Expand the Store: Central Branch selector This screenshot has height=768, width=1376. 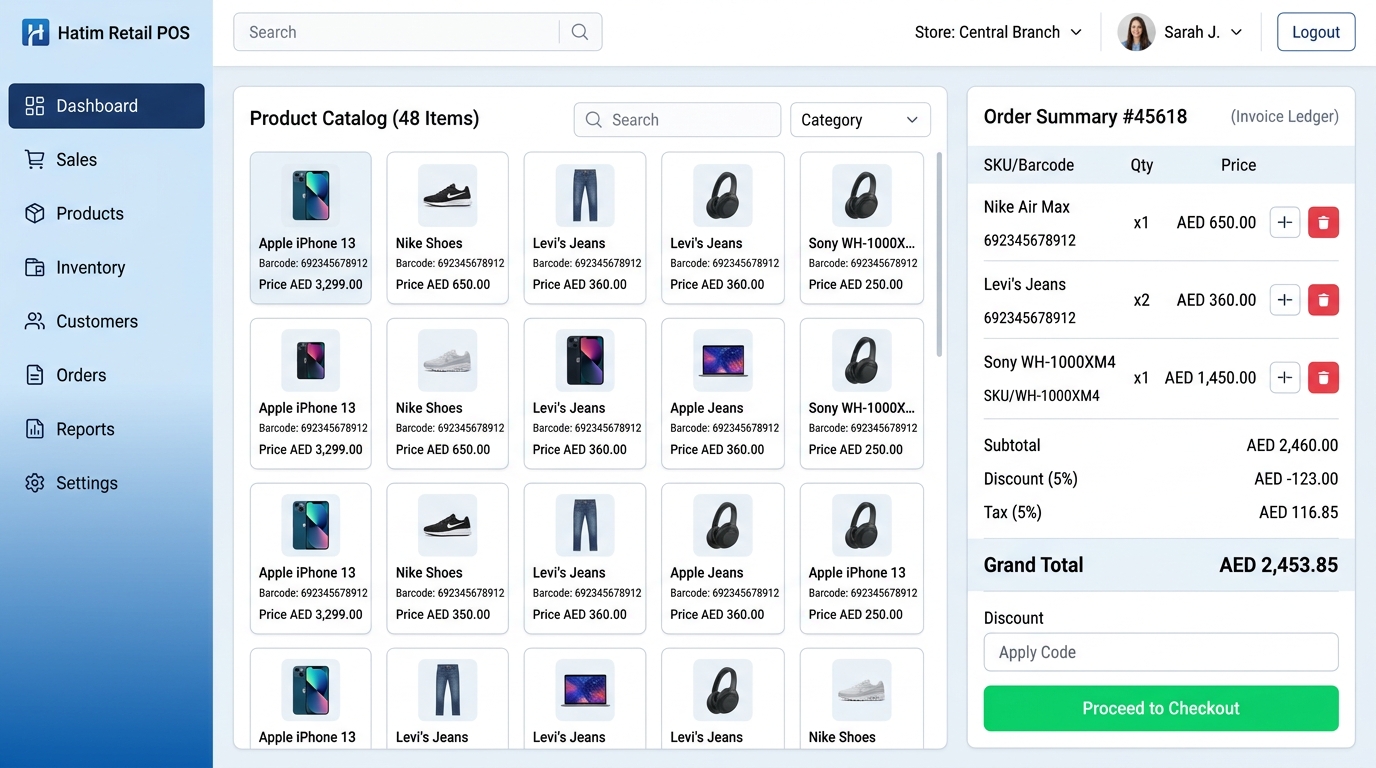coord(998,32)
